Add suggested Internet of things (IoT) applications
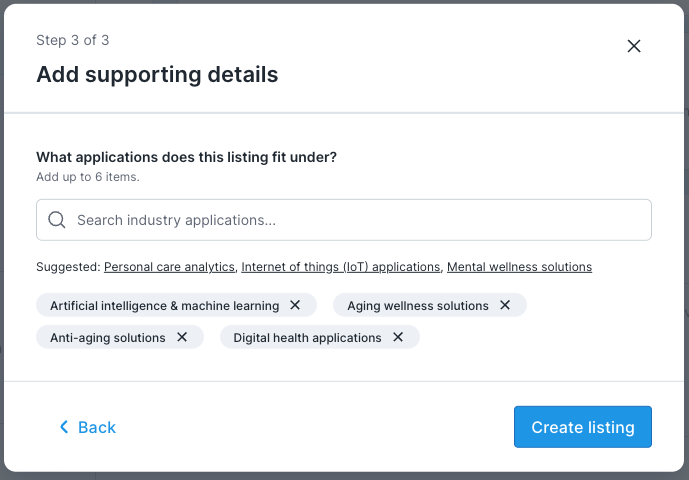This screenshot has width=689, height=480. [x=341, y=267]
